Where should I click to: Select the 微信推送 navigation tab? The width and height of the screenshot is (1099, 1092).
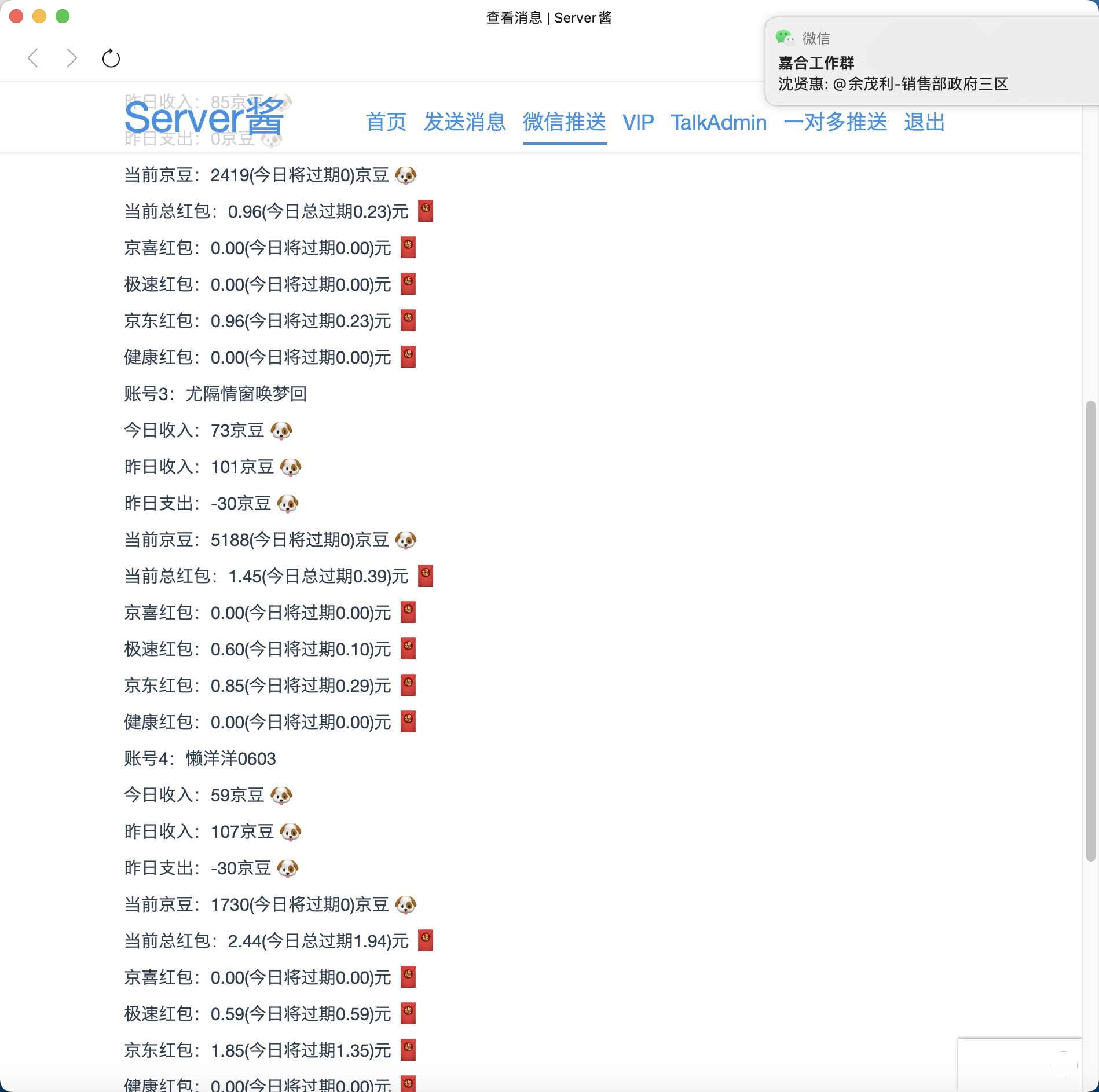pos(565,122)
